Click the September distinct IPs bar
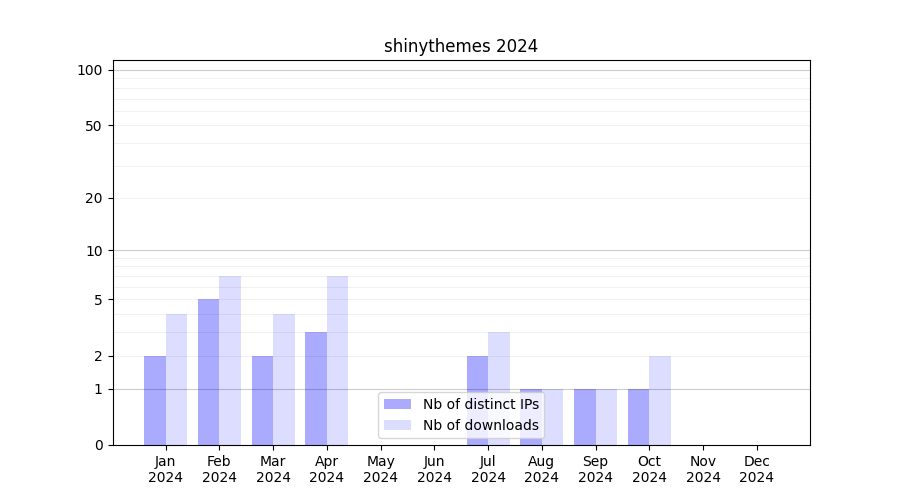The image size is (900, 500). pos(585,417)
